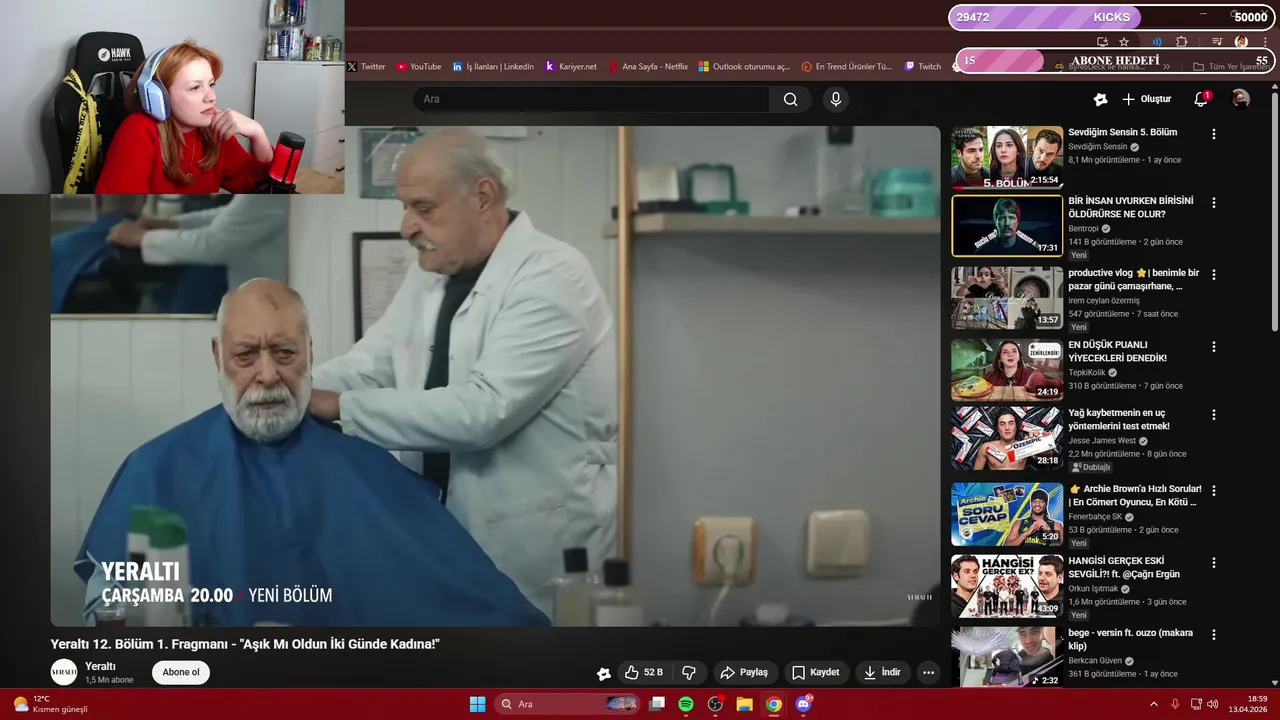Open İş İlanları | LinkedIn bookmark

click(493, 66)
